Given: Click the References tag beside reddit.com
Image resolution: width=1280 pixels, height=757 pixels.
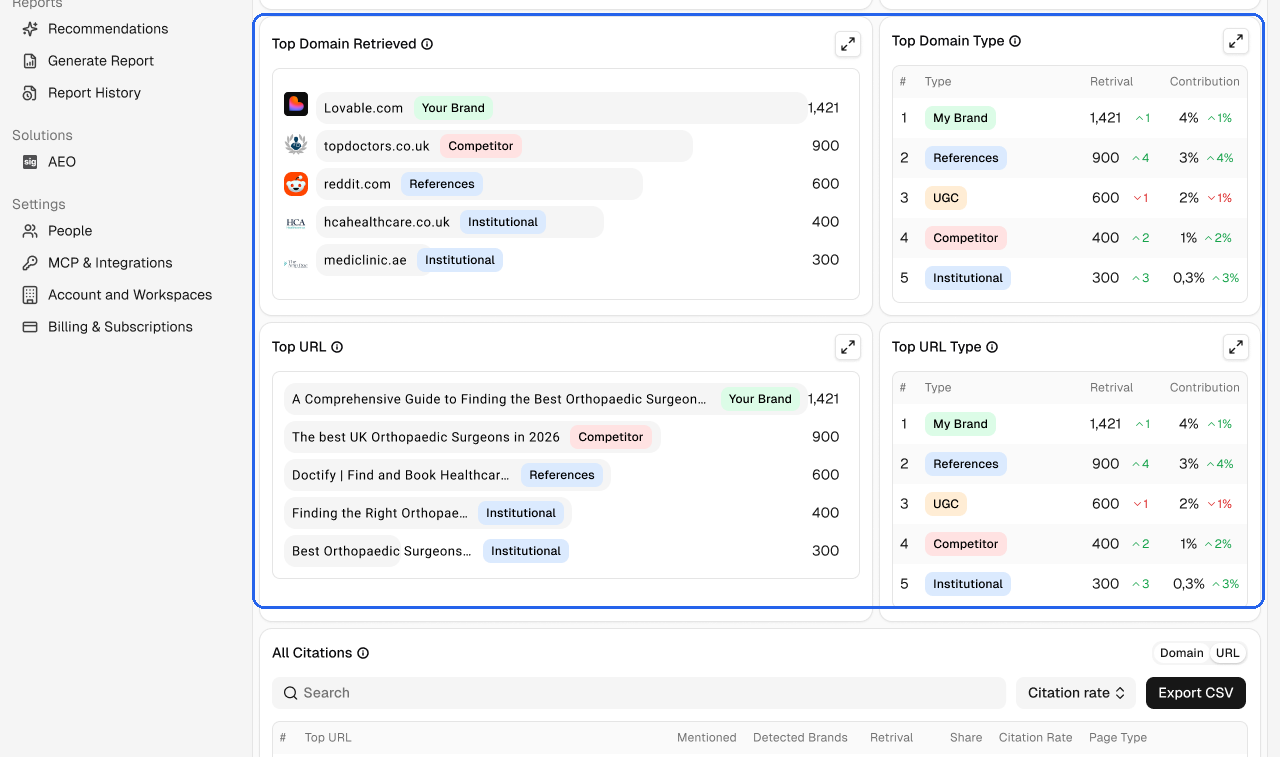Looking at the screenshot, I should pos(442,184).
